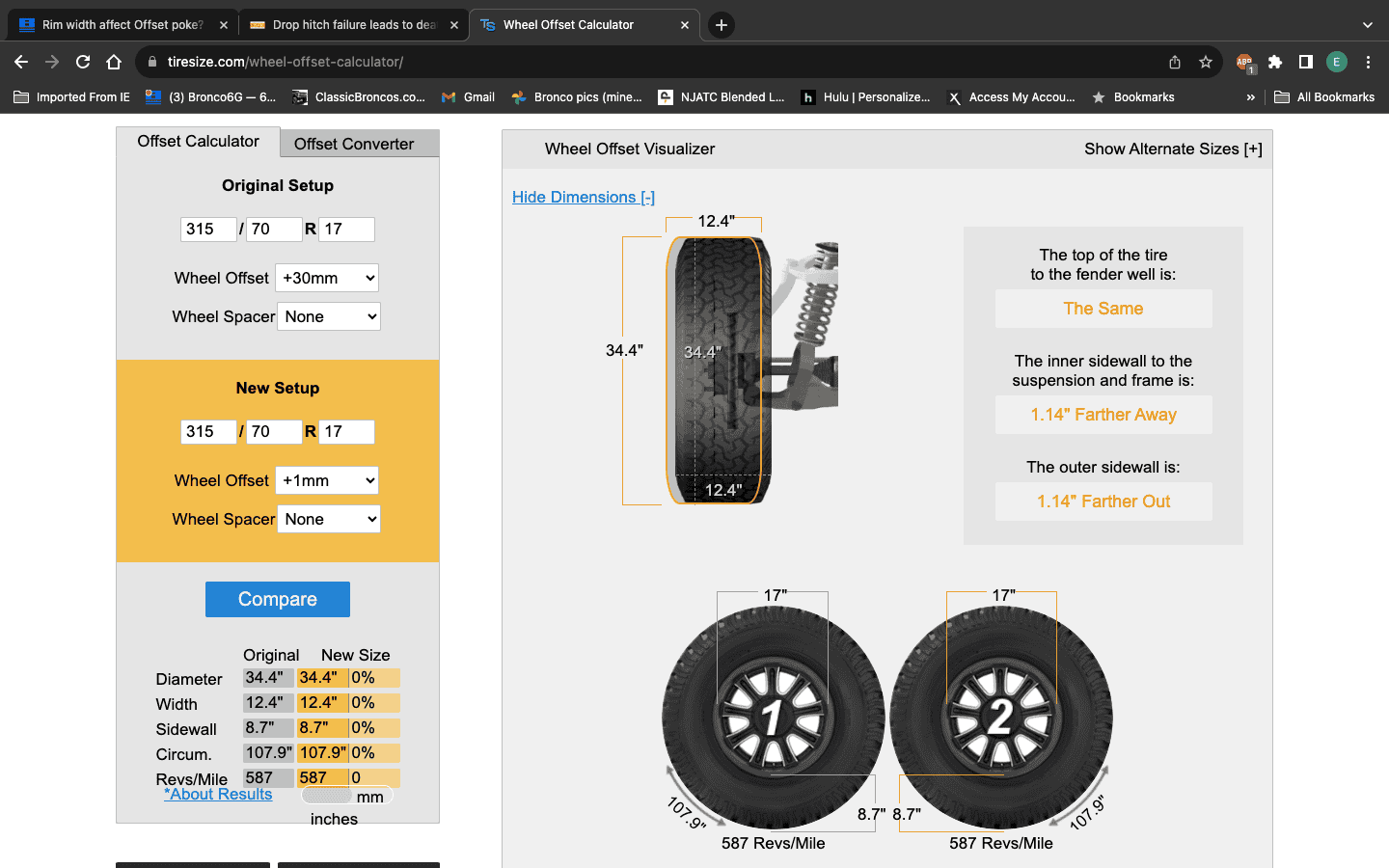Open the tab search chevron
Image resolution: width=1389 pixels, height=868 pixels.
tap(1368, 25)
